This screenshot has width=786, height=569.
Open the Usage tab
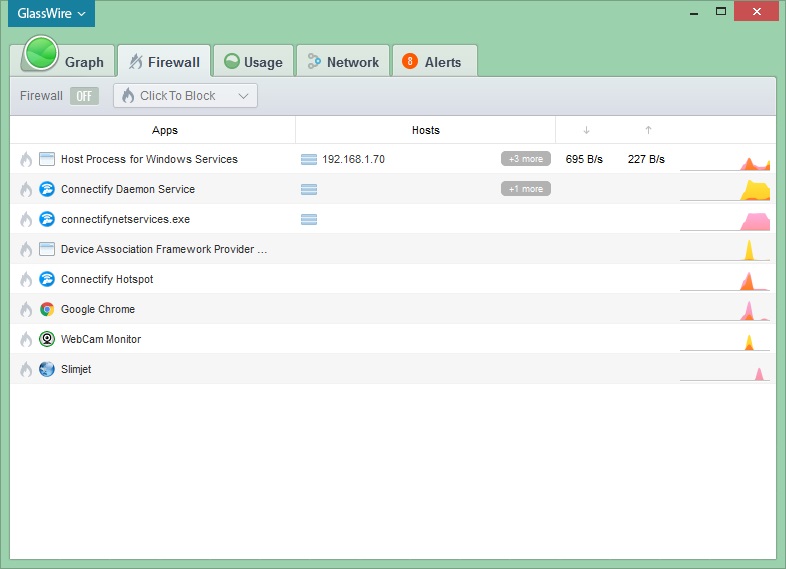tap(253, 61)
